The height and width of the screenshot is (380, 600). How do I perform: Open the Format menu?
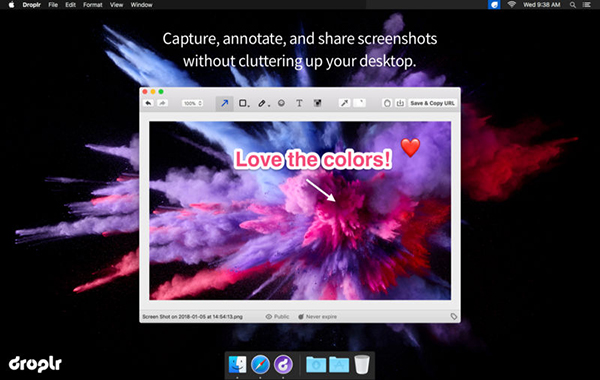tap(93, 5)
